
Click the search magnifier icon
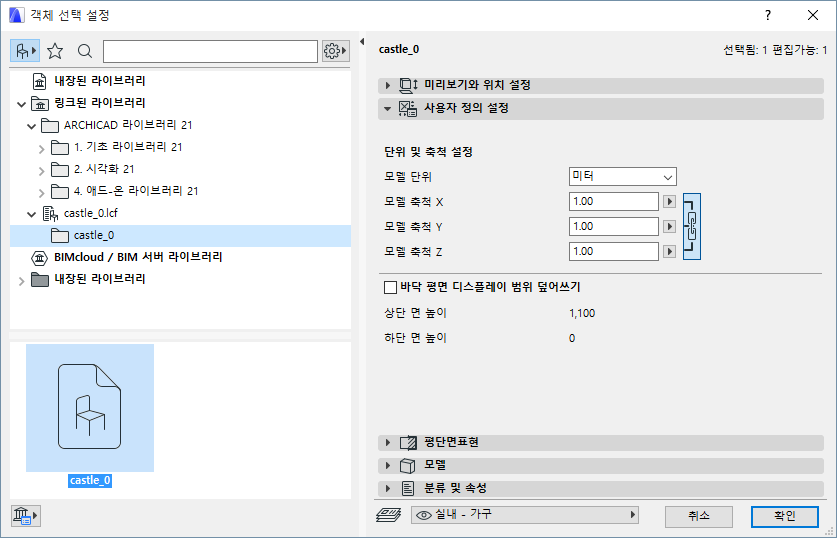[x=85, y=51]
